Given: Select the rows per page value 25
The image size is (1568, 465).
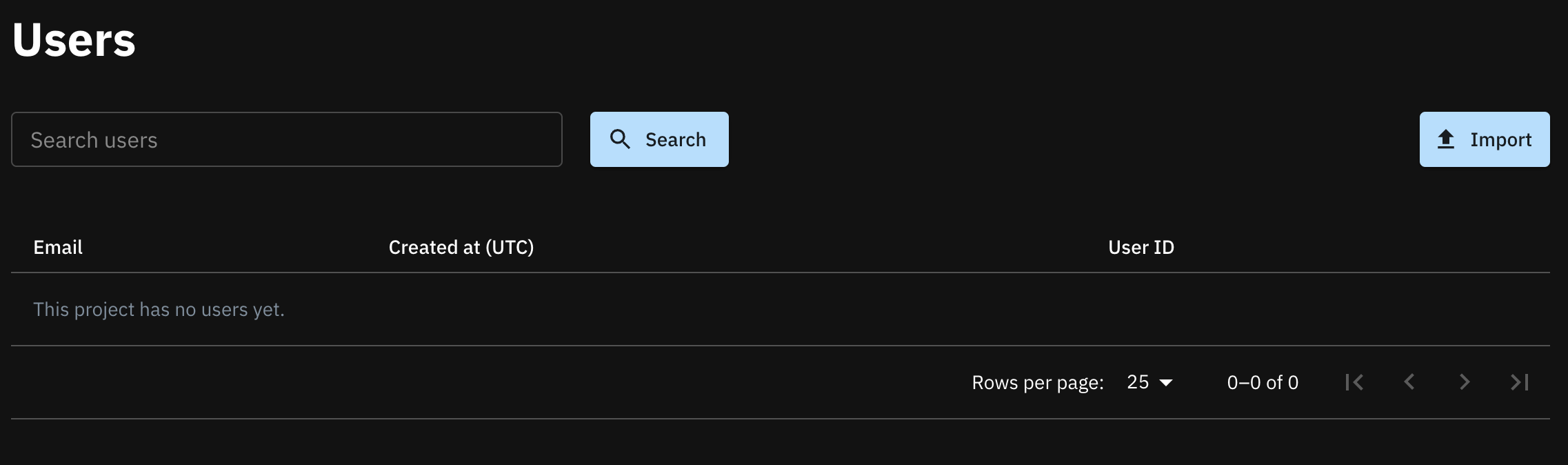Looking at the screenshot, I should 1138,382.
